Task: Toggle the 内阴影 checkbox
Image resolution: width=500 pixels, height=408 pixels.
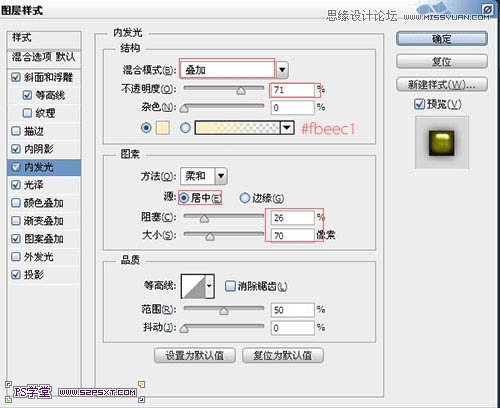Action: [15, 149]
